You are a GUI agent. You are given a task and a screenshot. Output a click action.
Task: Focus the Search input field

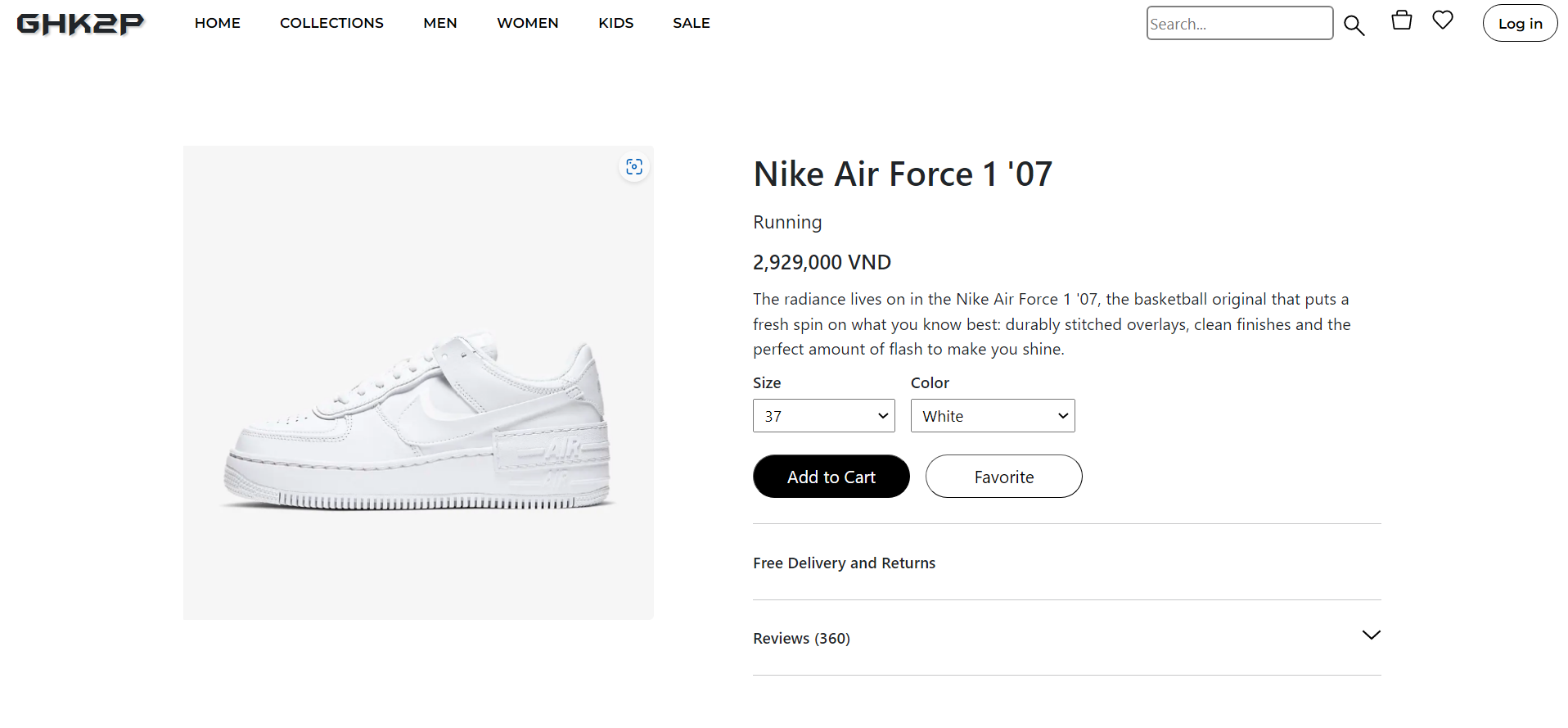pyautogui.click(x=1240, y=23)
